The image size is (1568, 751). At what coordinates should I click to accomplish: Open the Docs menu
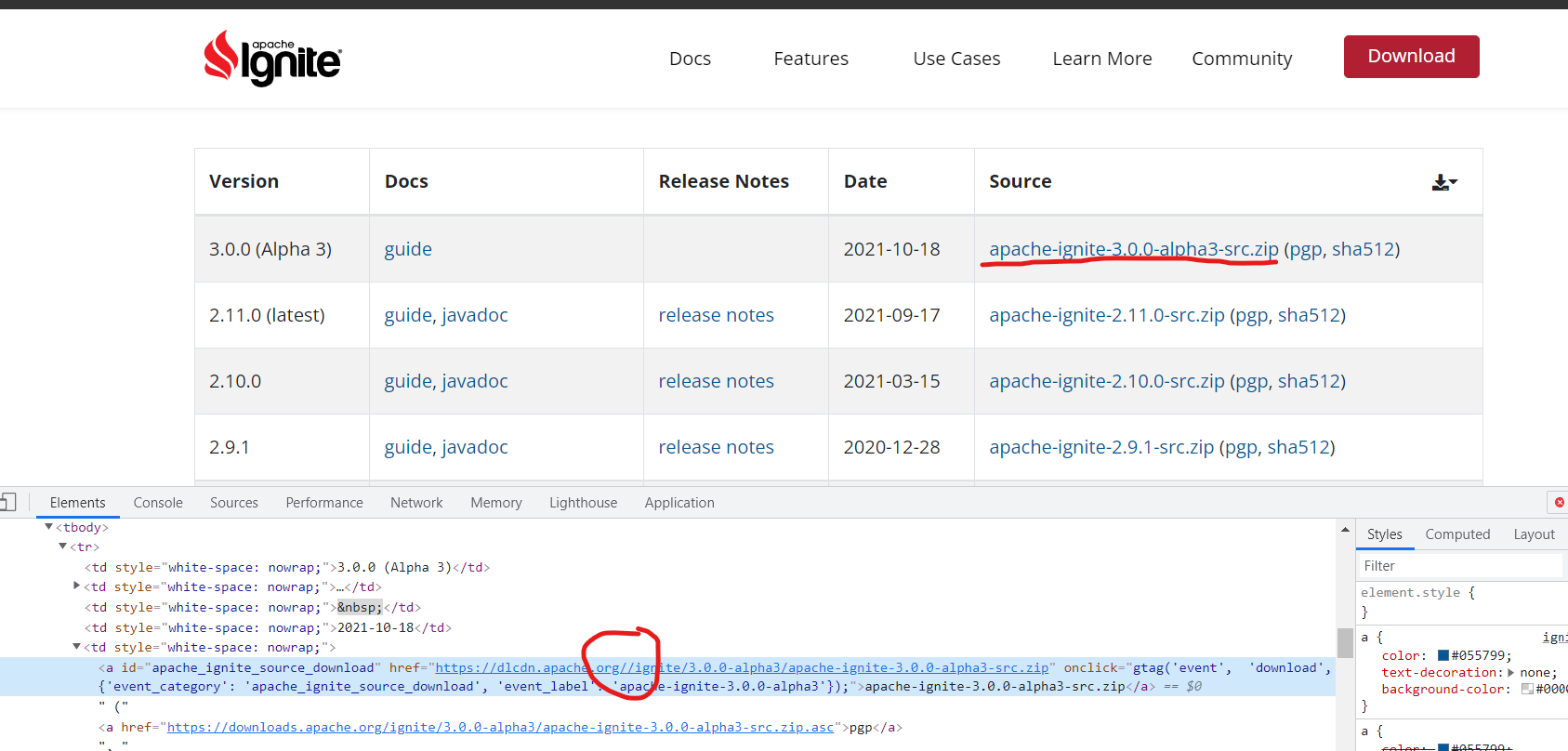pos(690,59)
